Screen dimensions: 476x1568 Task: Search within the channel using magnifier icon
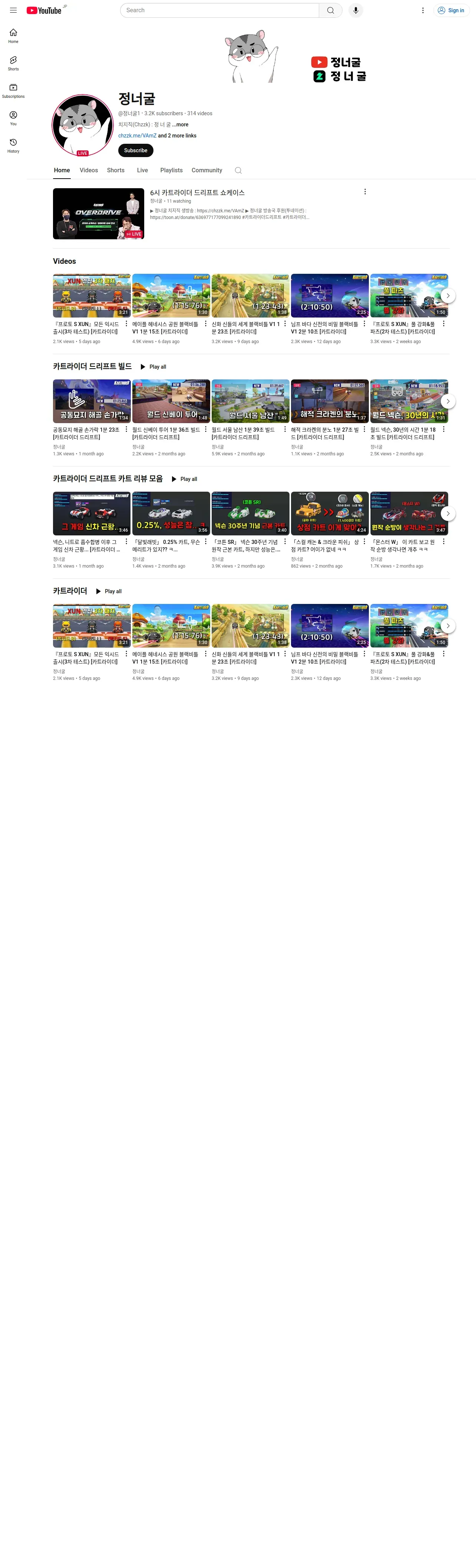(238, 170)
